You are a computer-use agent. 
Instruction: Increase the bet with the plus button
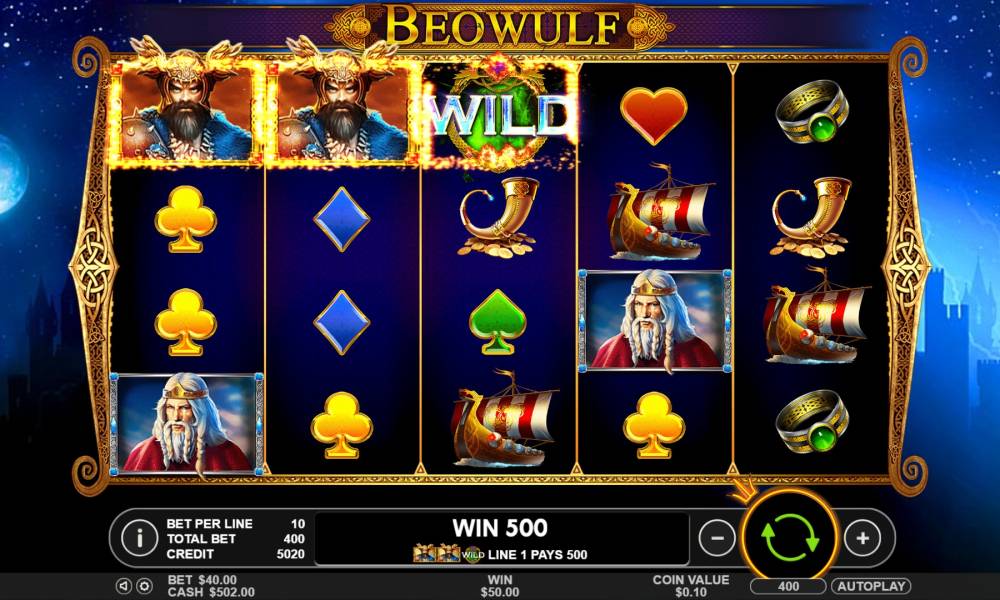pos(863,538)
